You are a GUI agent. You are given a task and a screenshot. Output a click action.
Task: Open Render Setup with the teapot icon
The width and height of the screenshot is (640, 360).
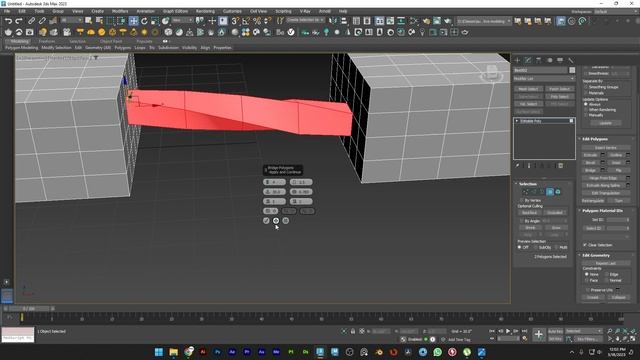426,21
